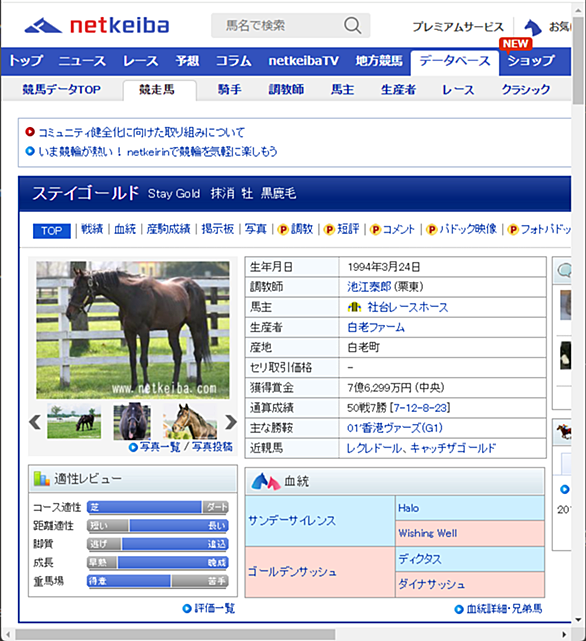586x641 pixels.
Task: Click the P icon beside フォトパドック
Action: tap(513, 230)
